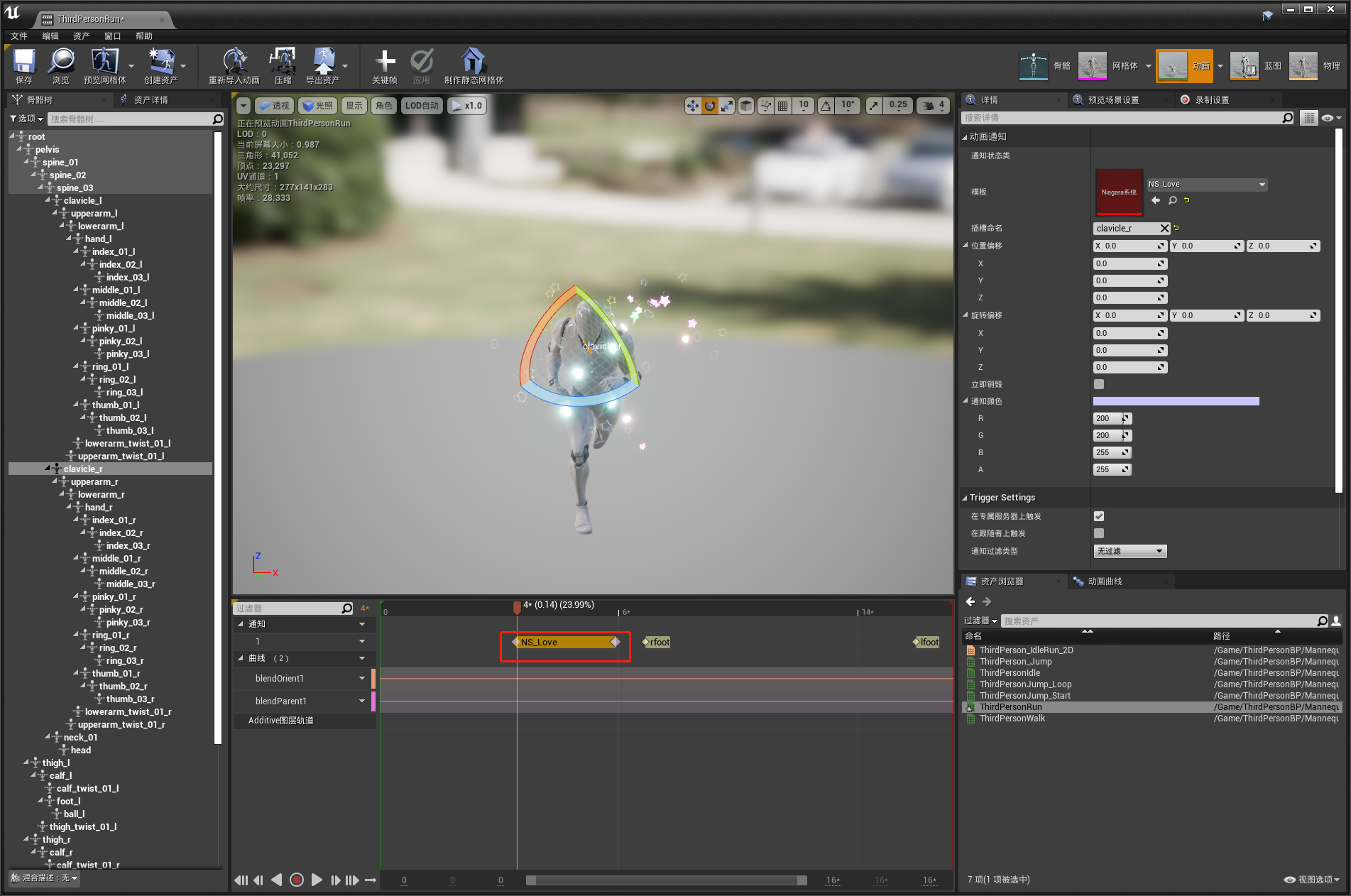Toggle grid snapping in viewport
1351x896 pixels.
(782, 106)
